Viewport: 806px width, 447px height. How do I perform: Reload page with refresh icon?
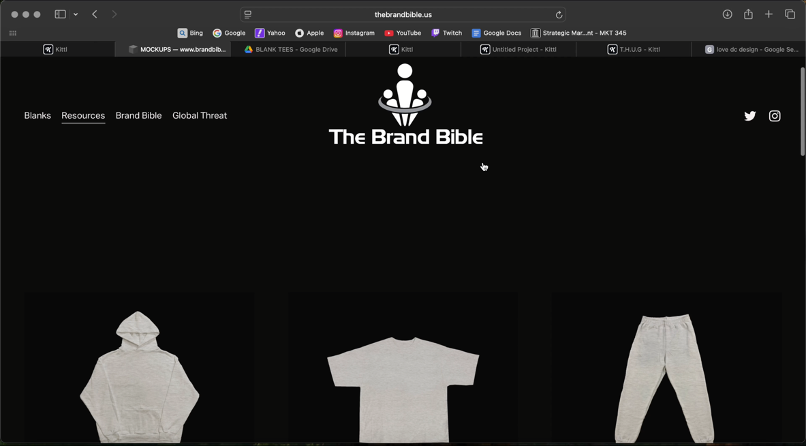click(x=559, y=15)
